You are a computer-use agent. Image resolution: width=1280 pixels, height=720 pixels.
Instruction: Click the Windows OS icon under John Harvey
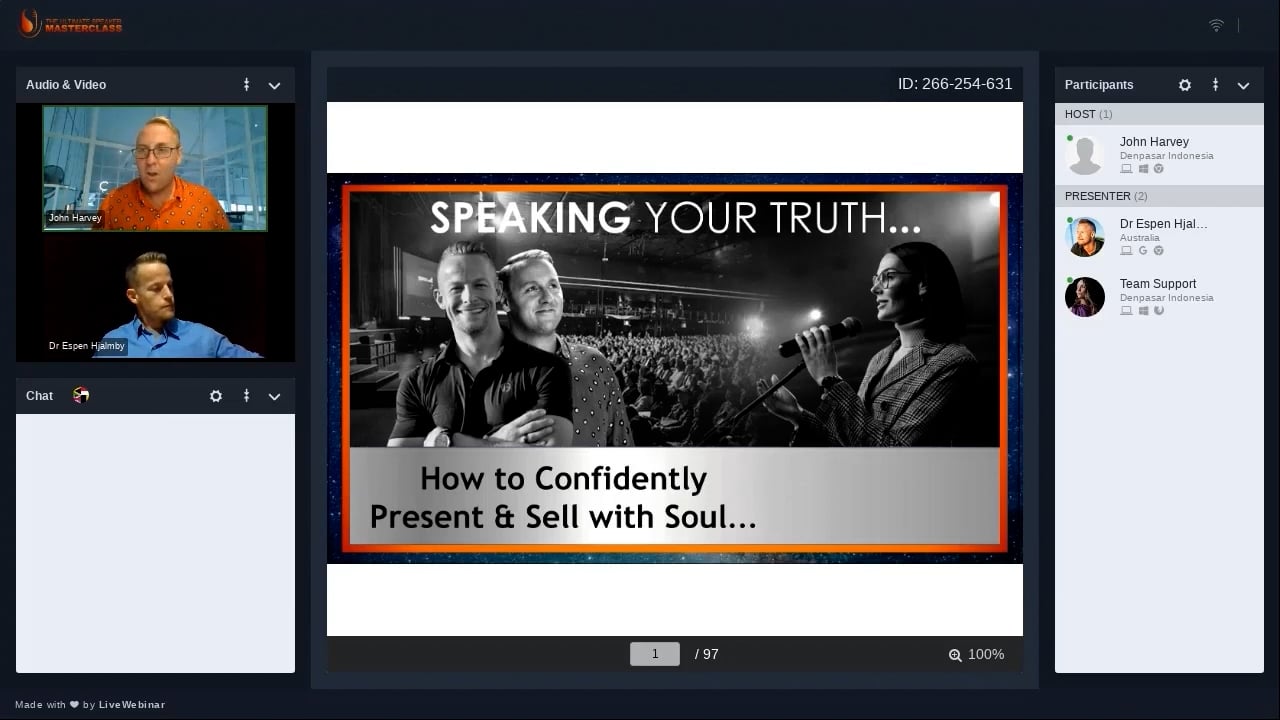[1143, 169]
